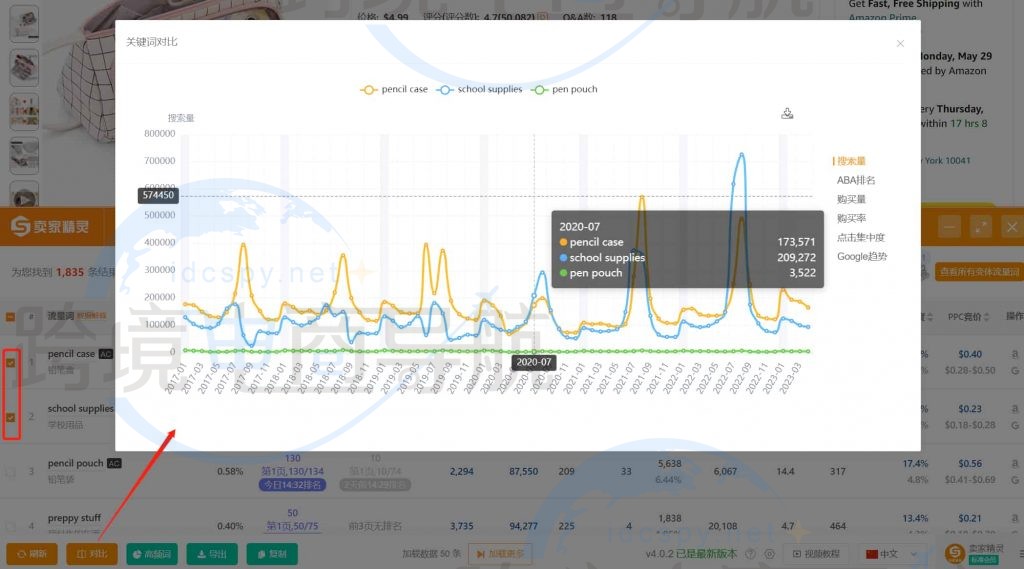This screenshot has width=1024, height=569.
Task: Uncheck the pencil case row checkbox
Action: point(11,363)
